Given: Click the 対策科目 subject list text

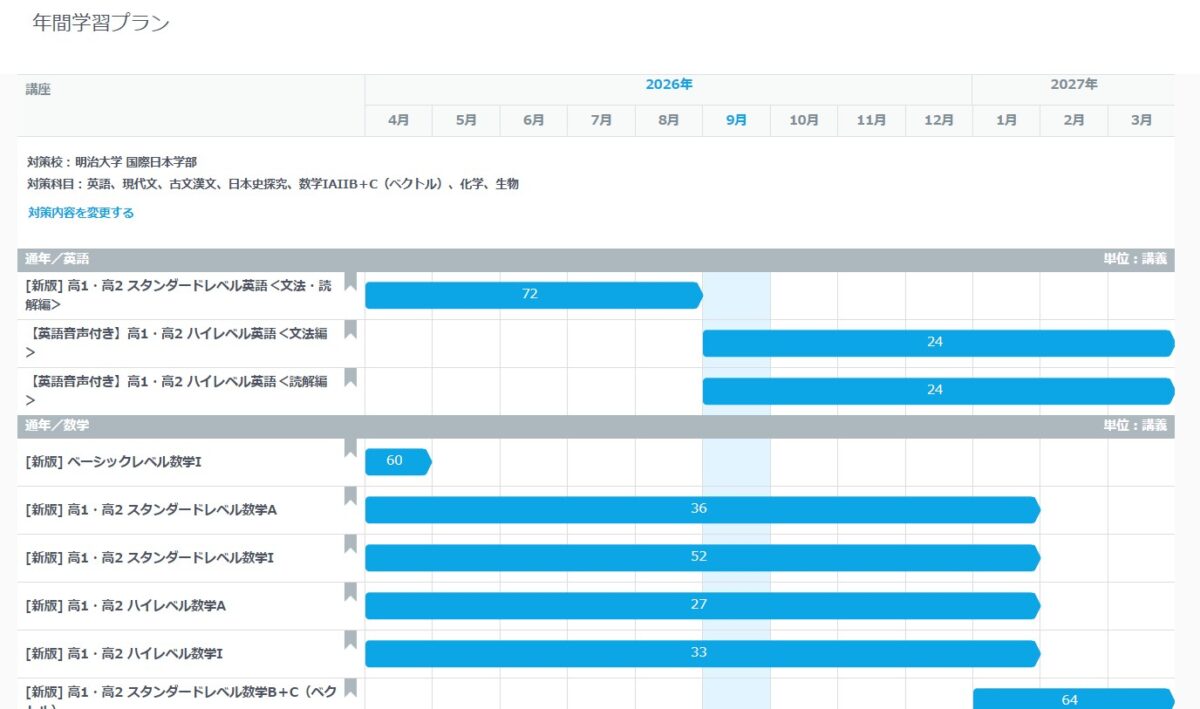Looking at the screenshot, I should (273, 184).
